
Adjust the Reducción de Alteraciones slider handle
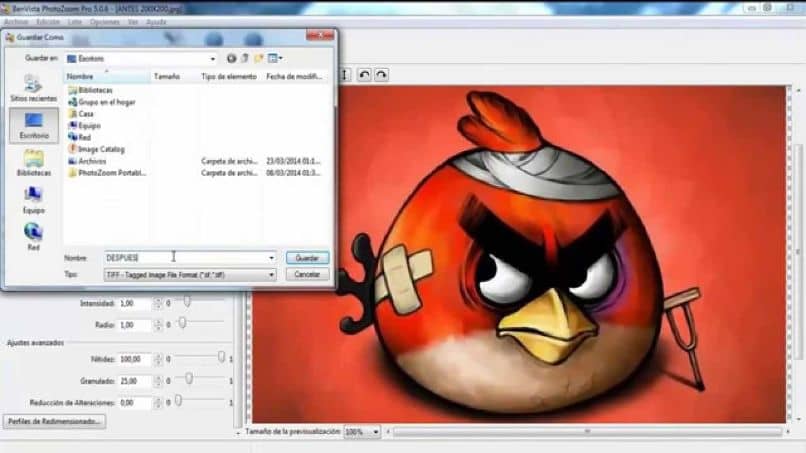[x=178, y=401]
